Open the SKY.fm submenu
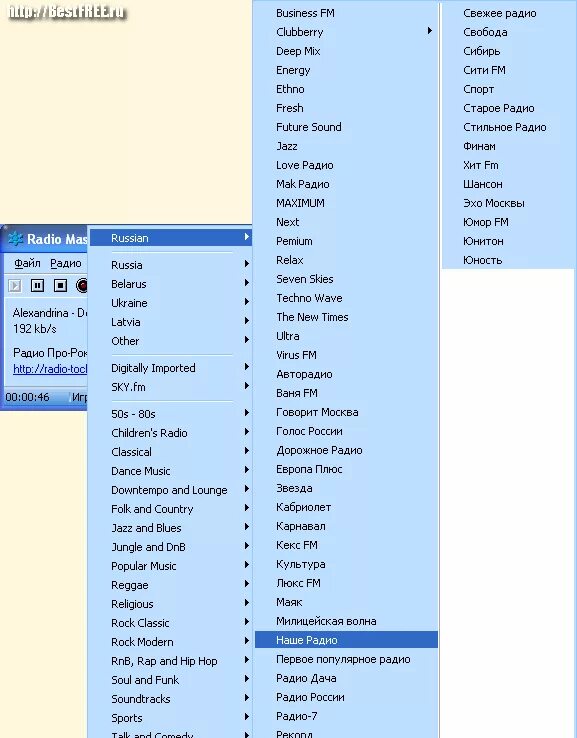Image resolution: width=577 pixels, height=738 pixels. (x=171, y=387)
